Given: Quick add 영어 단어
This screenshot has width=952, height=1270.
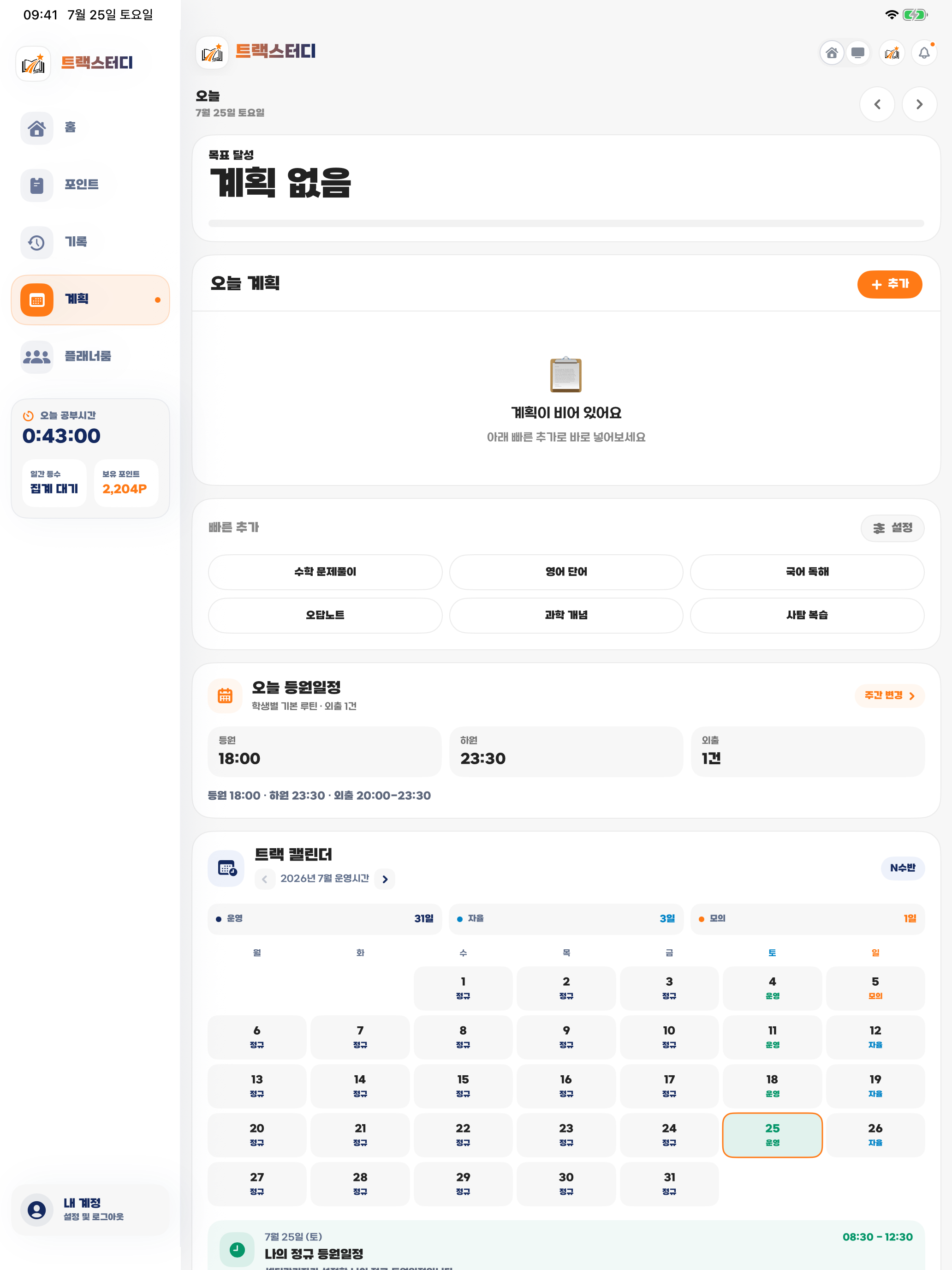Looking at the screenshot, I should (x=566, y=572).
